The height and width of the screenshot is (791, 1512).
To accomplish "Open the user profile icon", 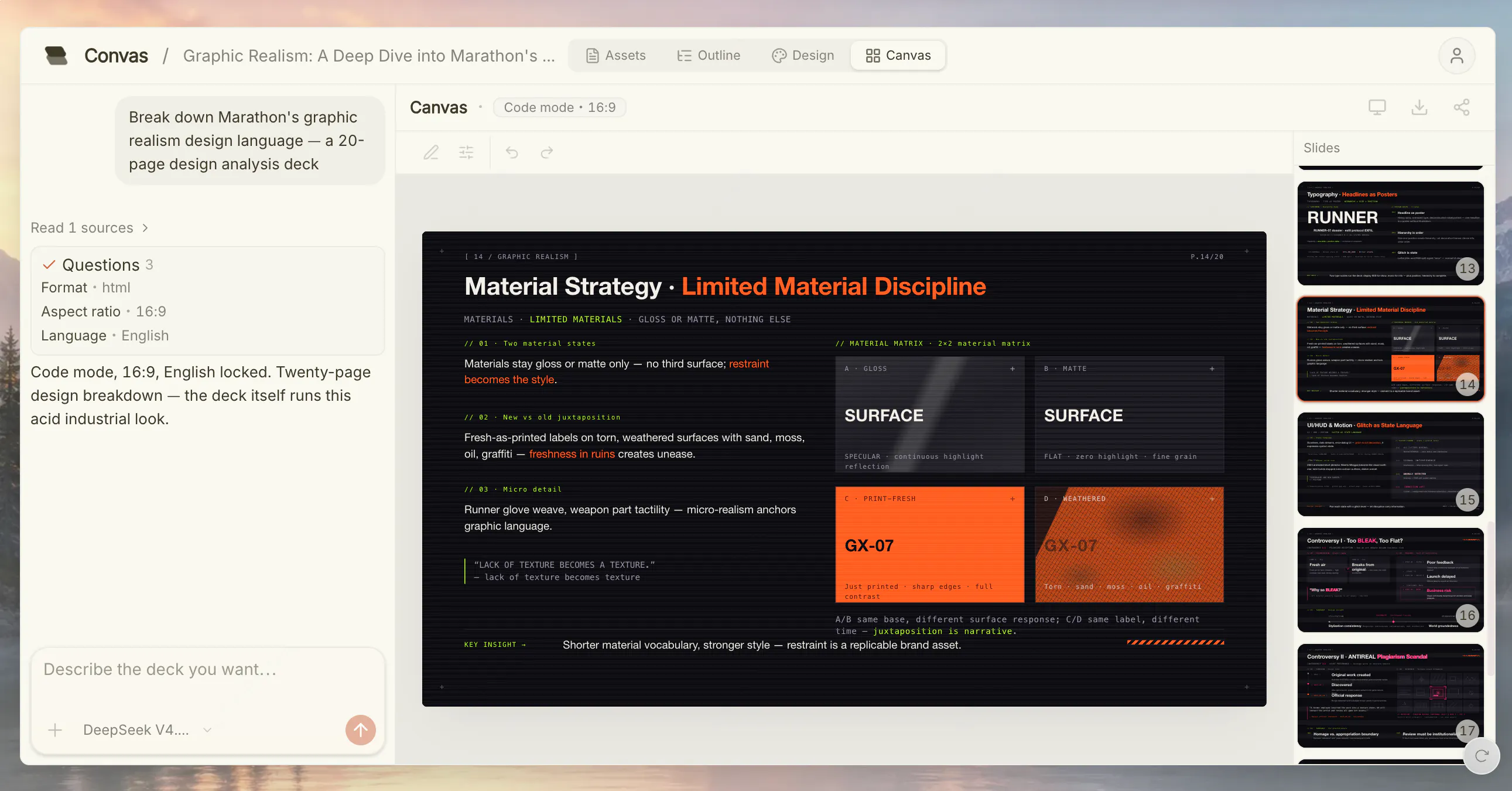I will click(1456, 56).
